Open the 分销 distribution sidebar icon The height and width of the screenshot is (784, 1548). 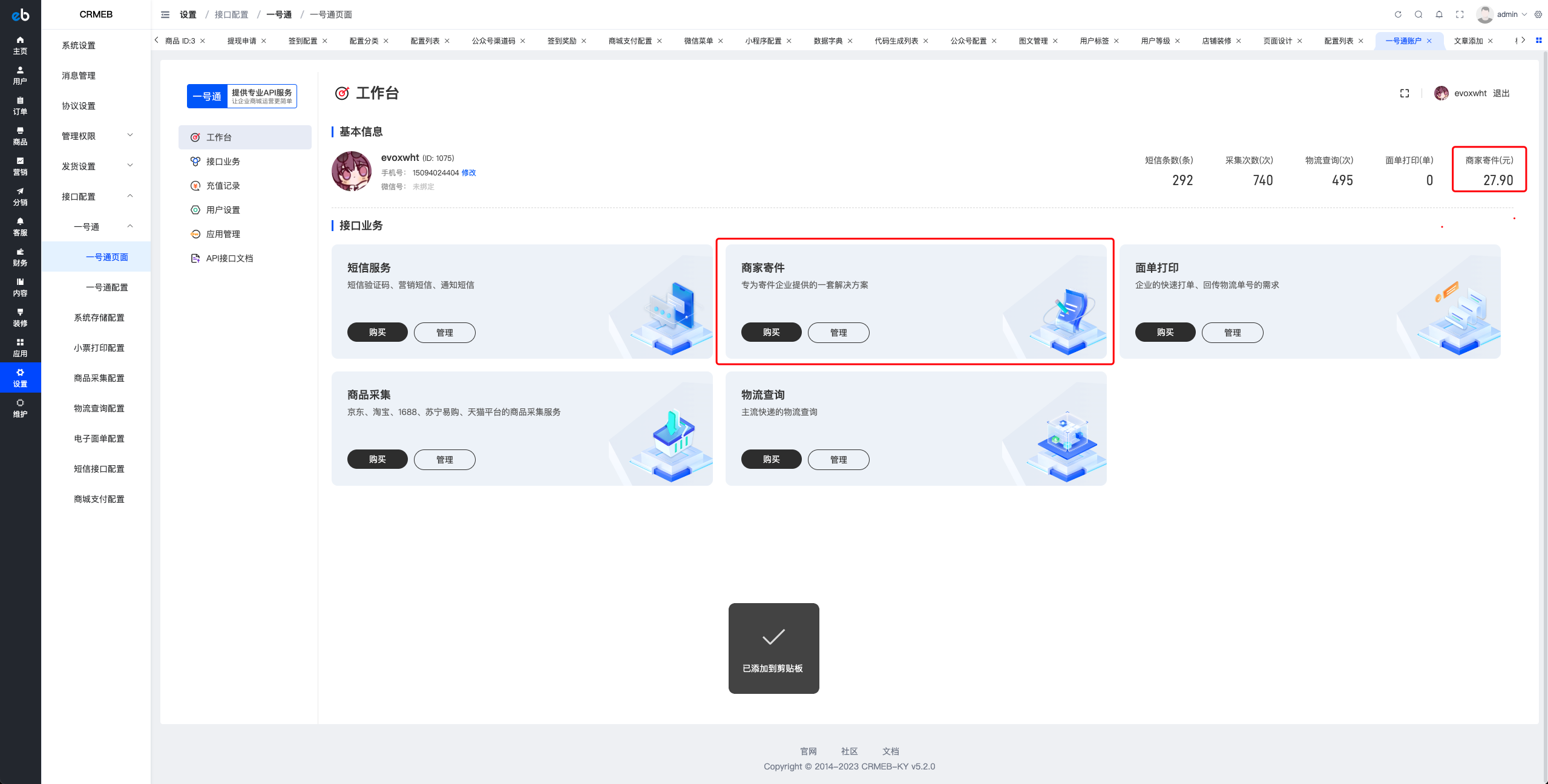coord(20,197)
